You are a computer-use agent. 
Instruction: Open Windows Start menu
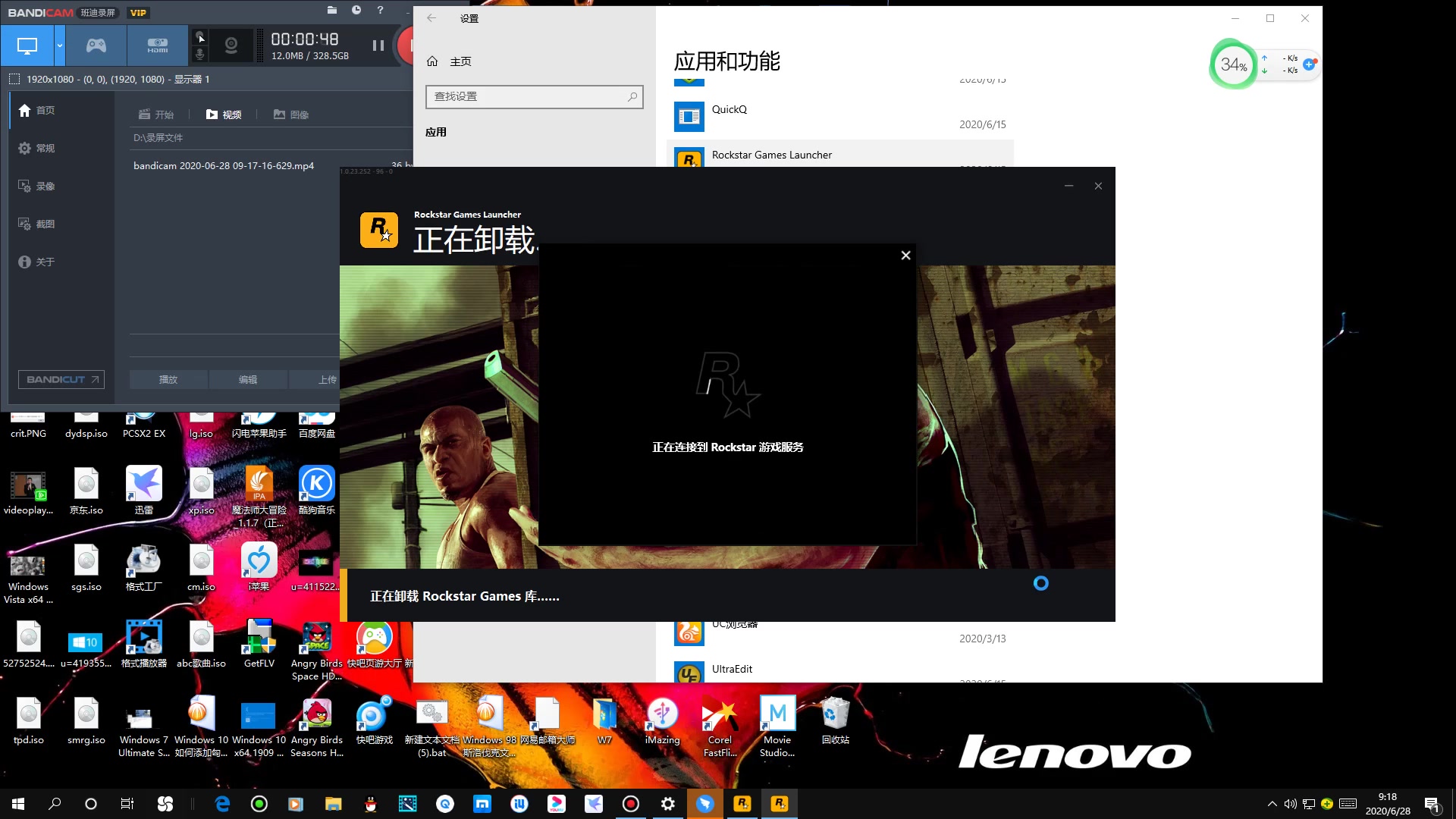[x=18, y=804]
